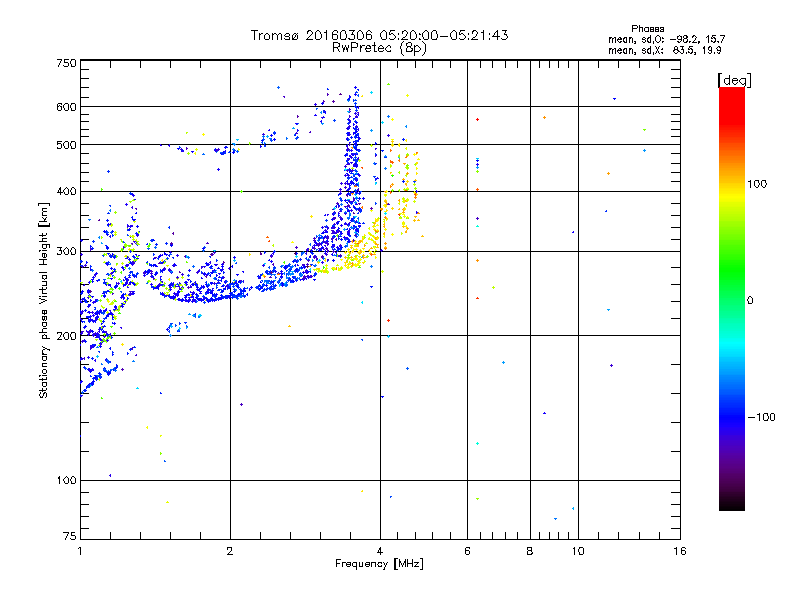Viewport: 800px width, 600px height.
Task: Click the colorbar tick label -100
Action: point(762,417)
